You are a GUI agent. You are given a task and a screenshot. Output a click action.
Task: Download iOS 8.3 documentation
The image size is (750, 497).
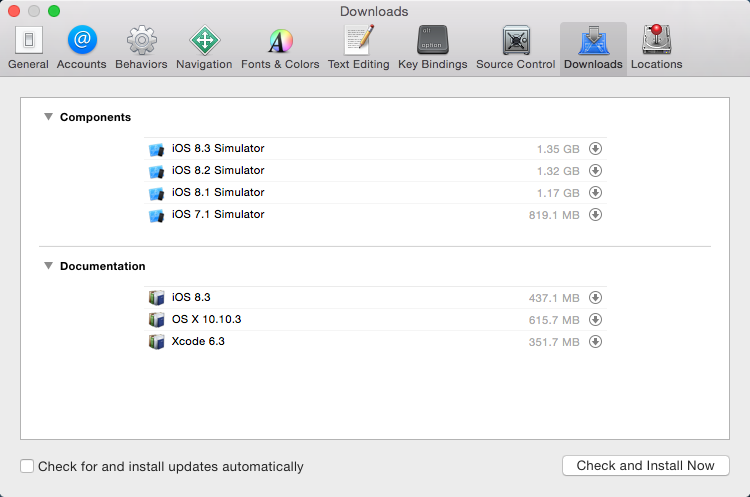(596, 298)
